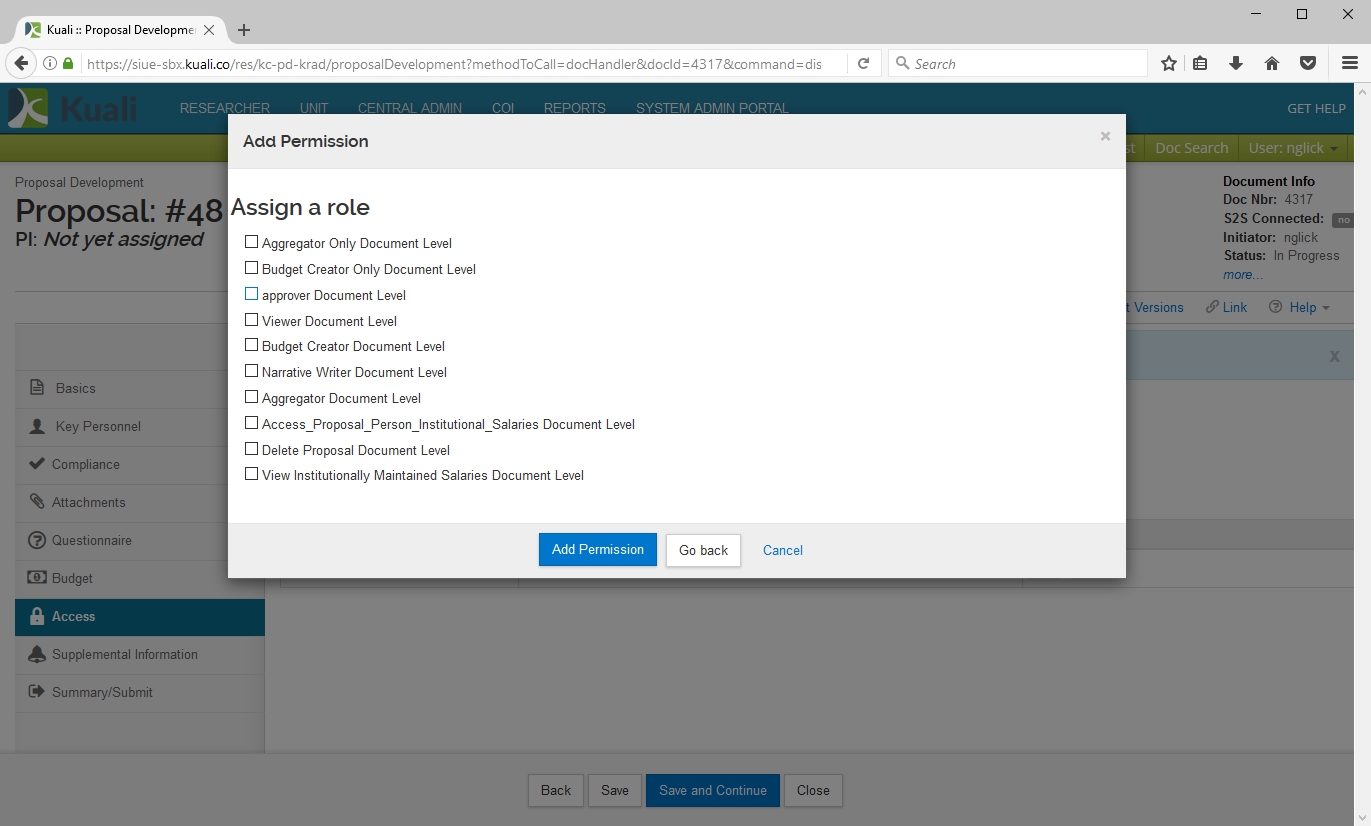Check Aggregator Only Document Level

click(x=251, y=243)
